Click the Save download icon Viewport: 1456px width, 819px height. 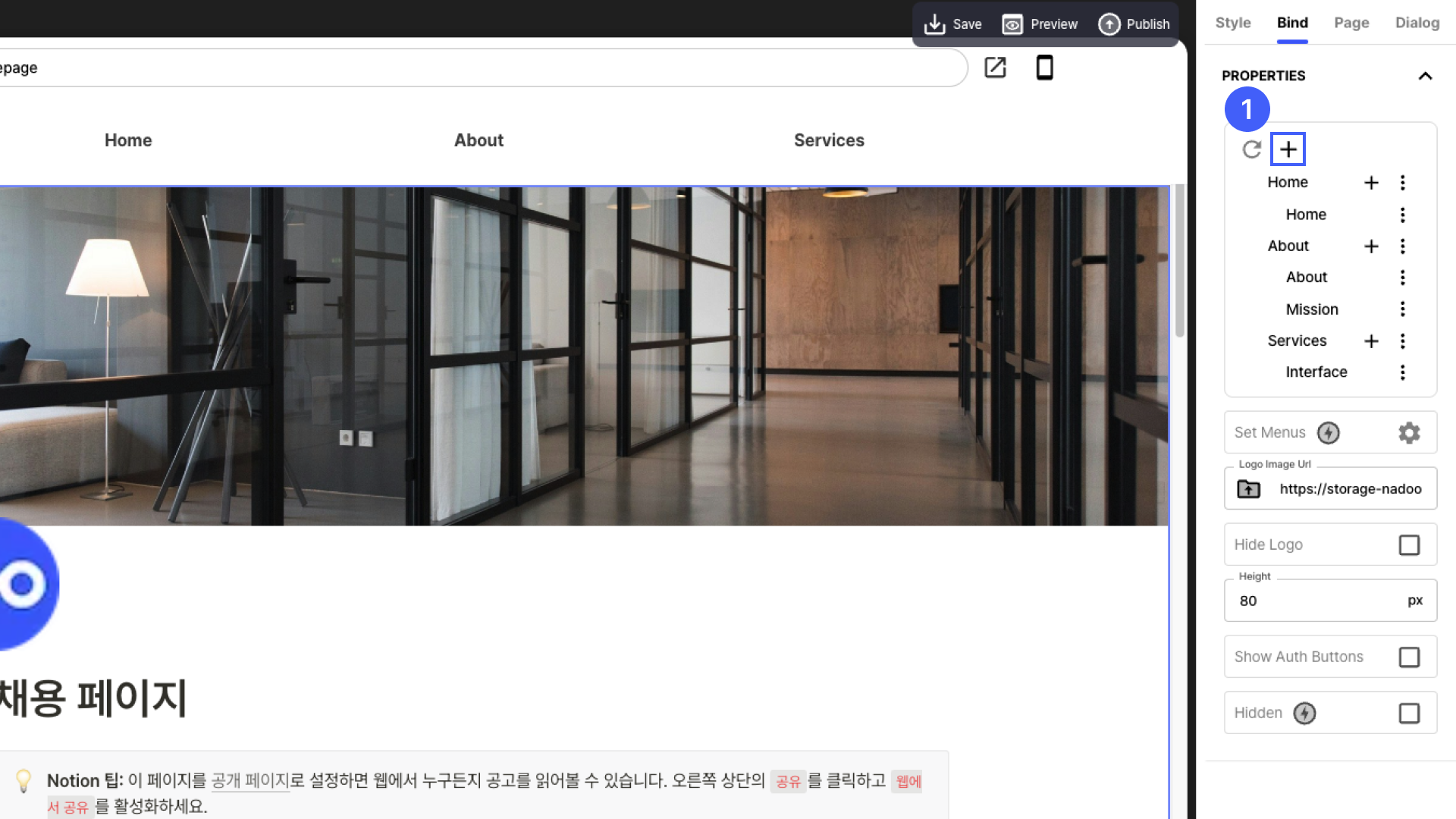(x=934, y=24)
